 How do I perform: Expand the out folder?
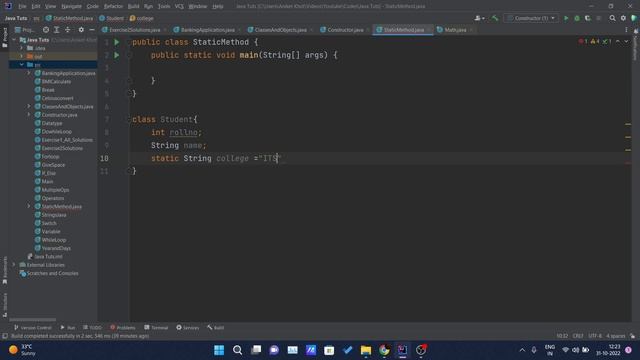click(22, 56)
